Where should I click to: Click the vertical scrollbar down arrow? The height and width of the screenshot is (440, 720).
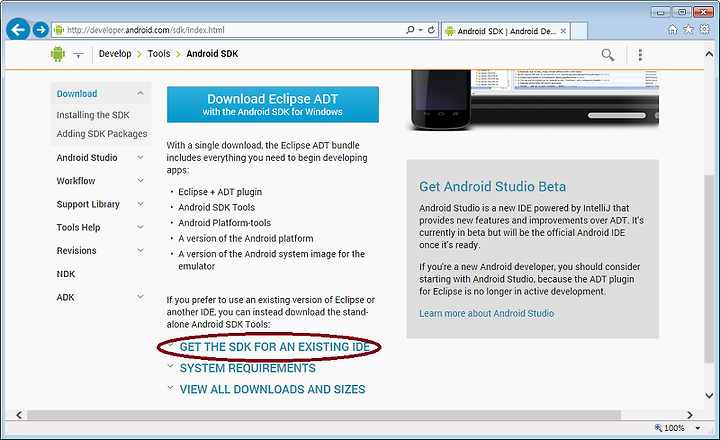[x=709, y=395]
